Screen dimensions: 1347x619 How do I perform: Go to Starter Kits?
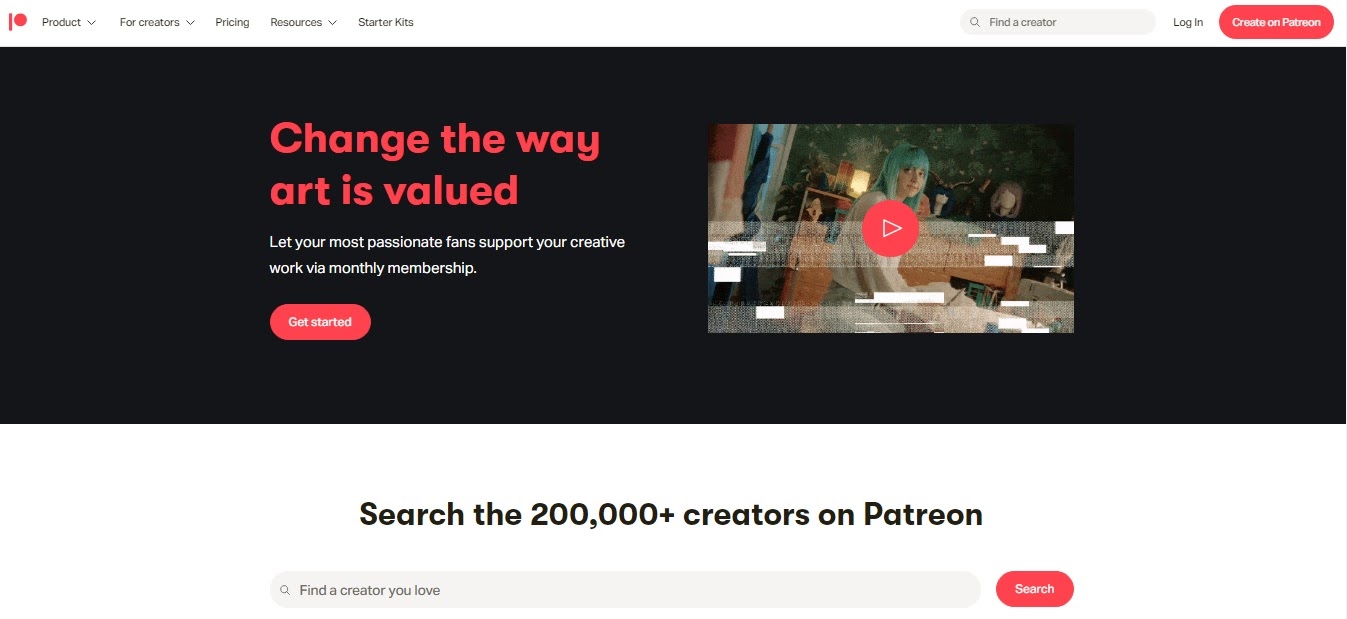click(x=386, y=22)
